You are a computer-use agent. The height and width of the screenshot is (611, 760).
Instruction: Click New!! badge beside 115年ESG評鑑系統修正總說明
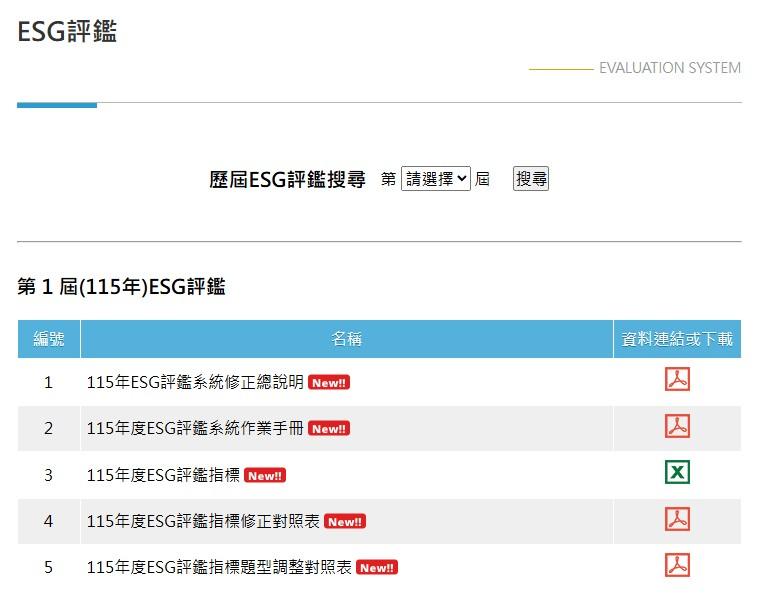[x=329, y=383]
